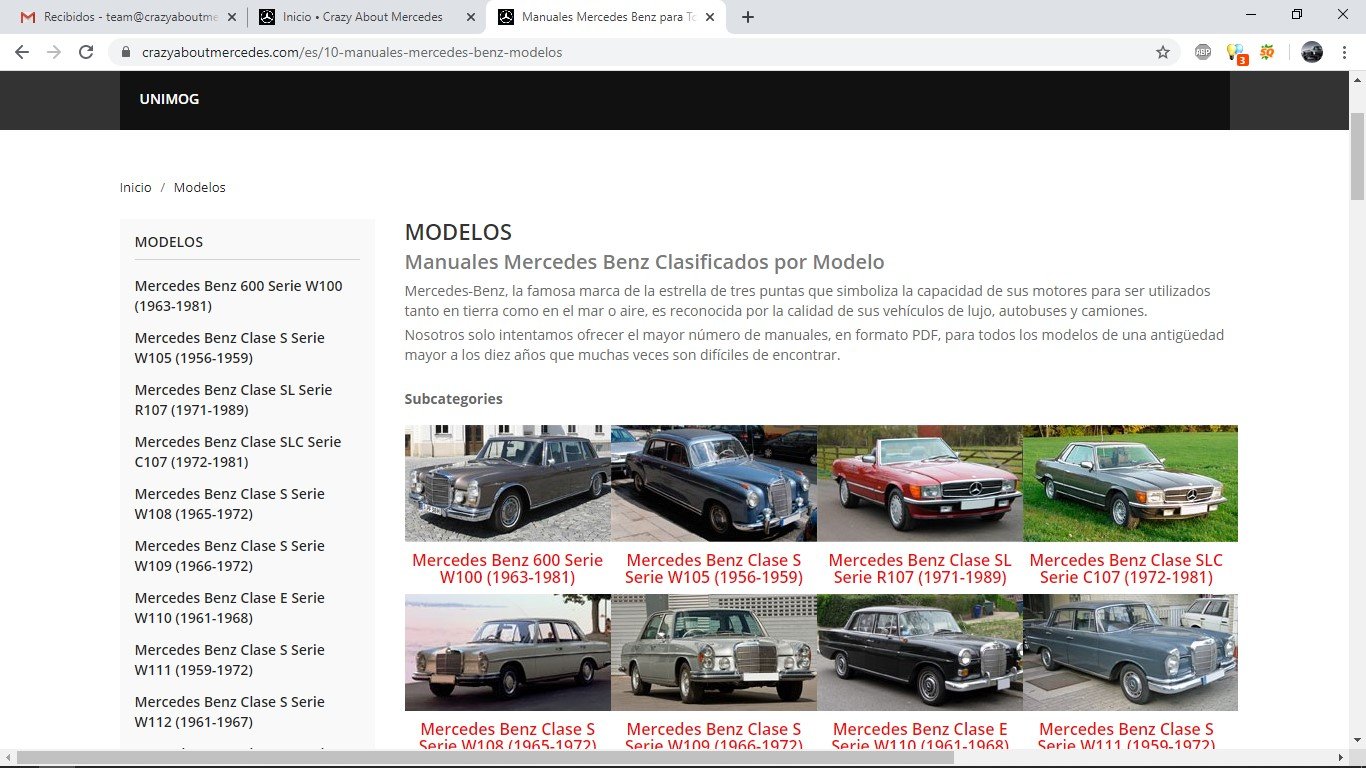Close the Manuales Mercedes Benz tab
1366x768 pixels.
point(710,17)
